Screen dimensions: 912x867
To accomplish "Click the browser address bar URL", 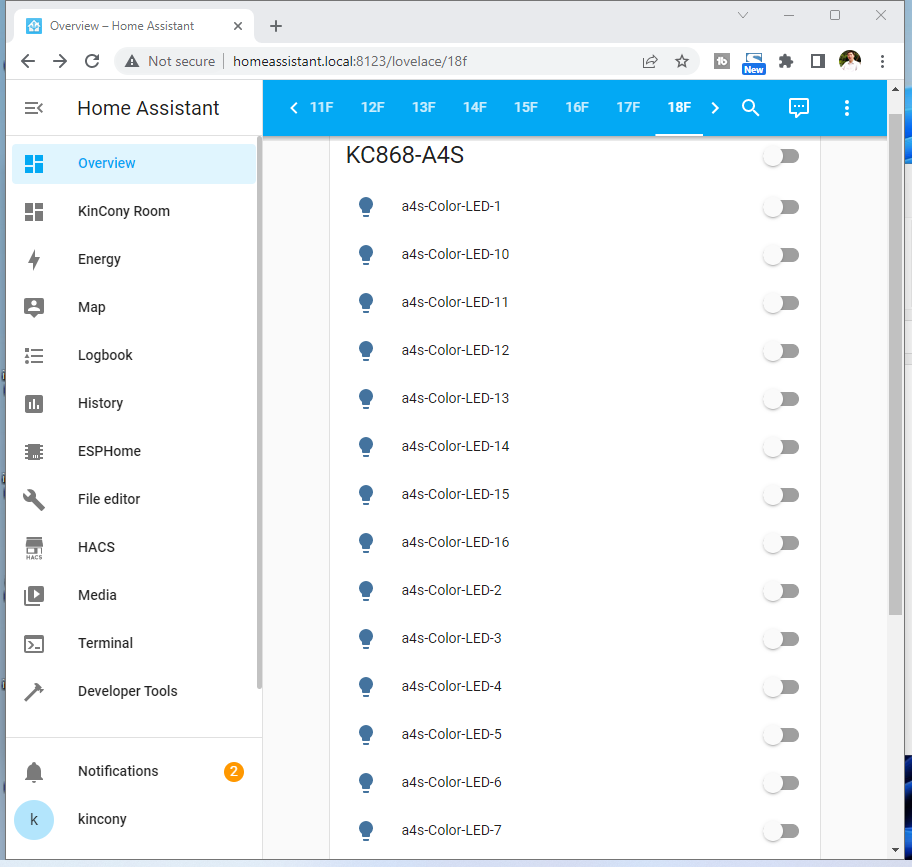I will tap(350, 61).
